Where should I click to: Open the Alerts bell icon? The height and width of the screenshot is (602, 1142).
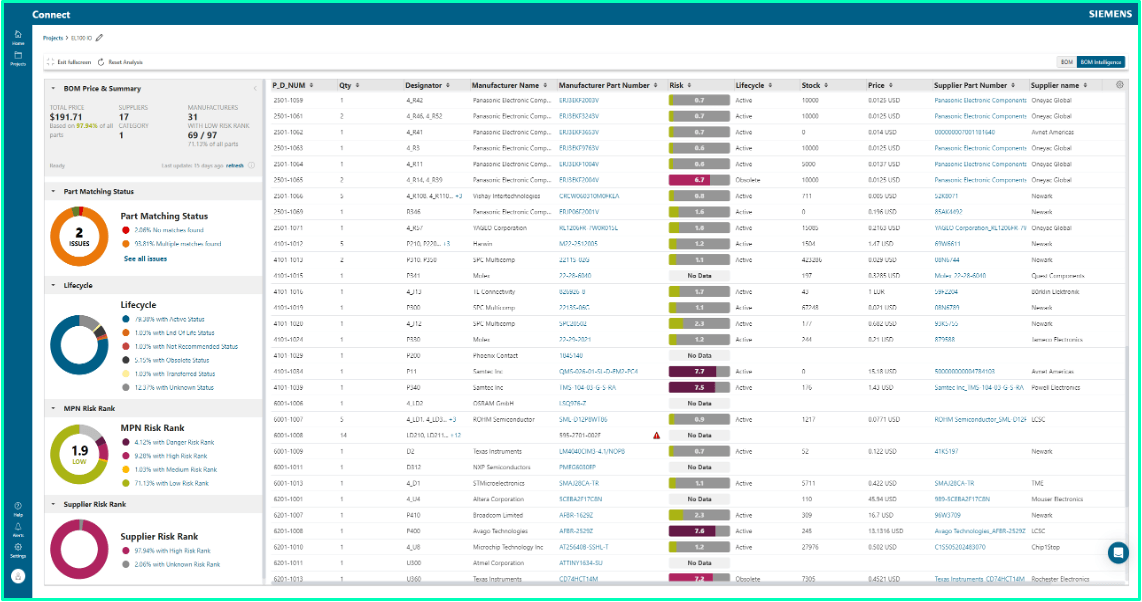(x=18, y=527)
